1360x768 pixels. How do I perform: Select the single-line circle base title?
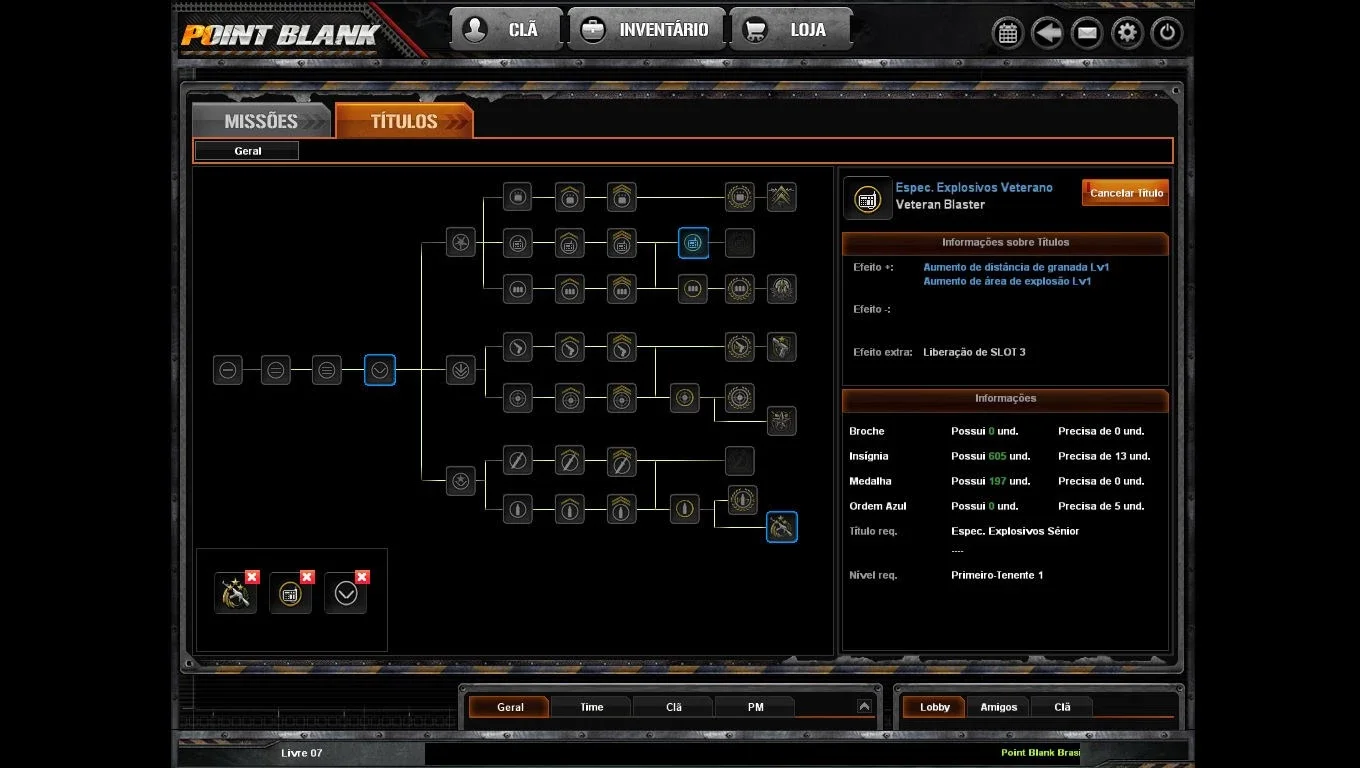228,370
